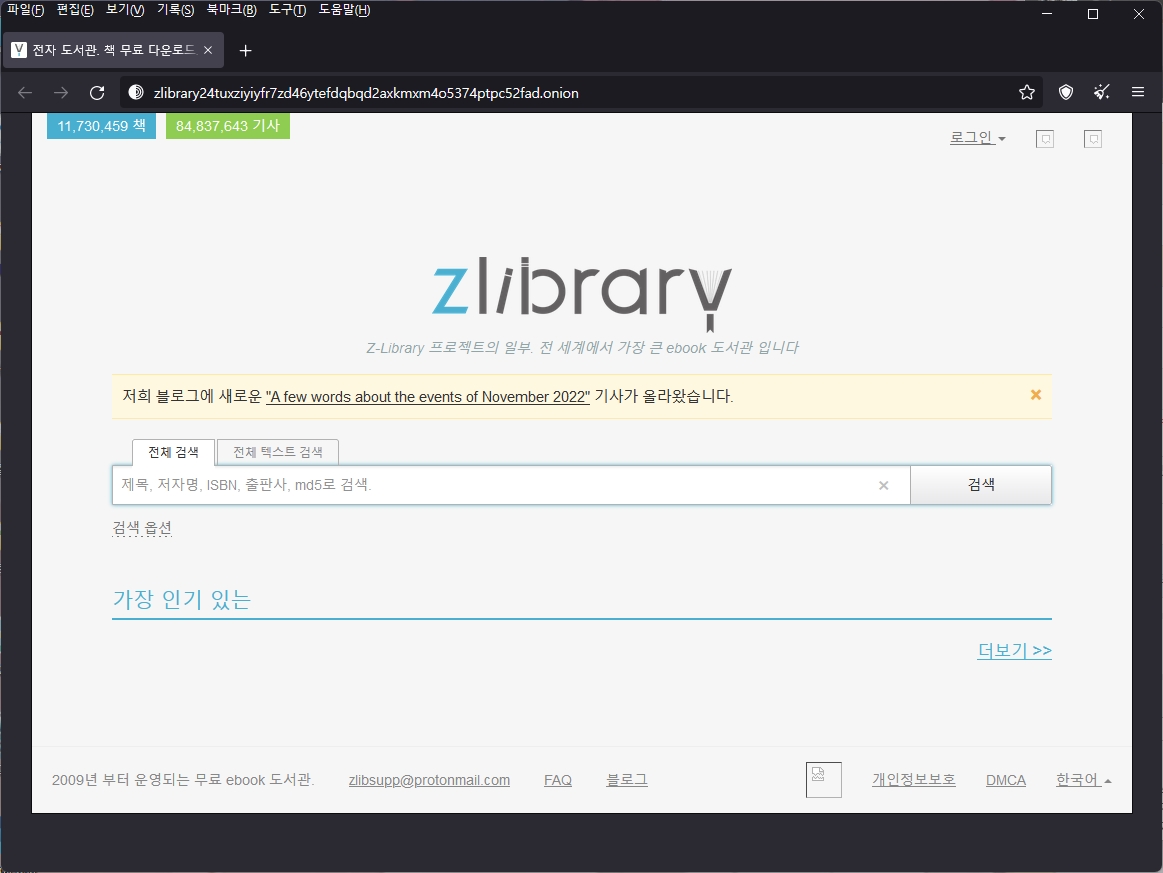
Task: Open the 북마크(B) menu
Action: point(231,10)
